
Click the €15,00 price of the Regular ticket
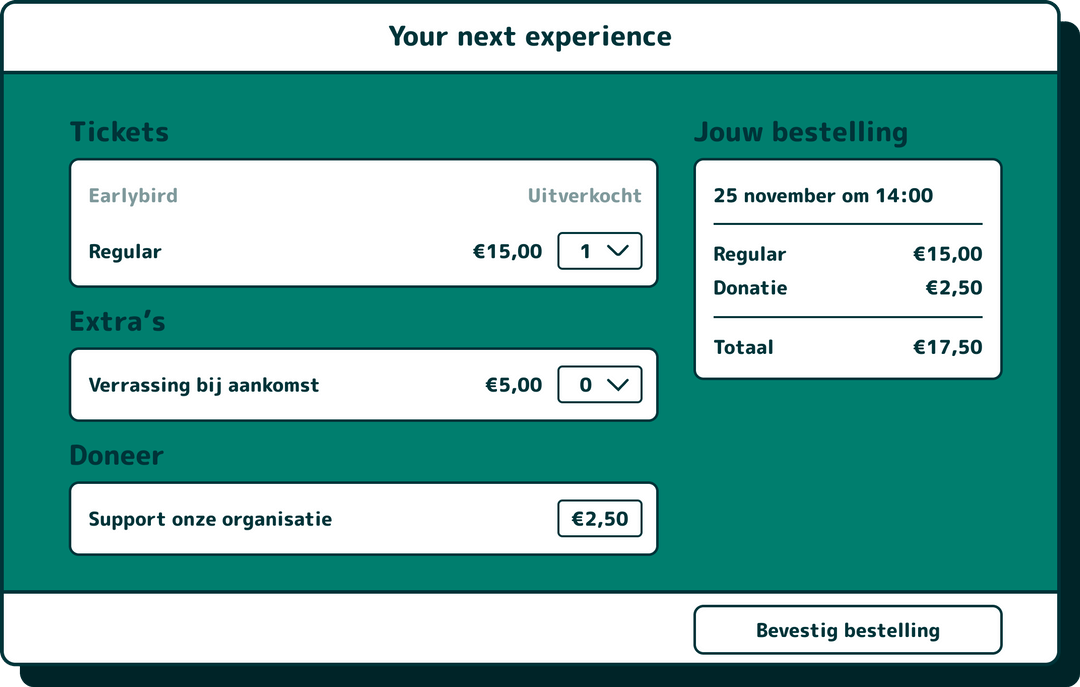(x=507, y=251)
